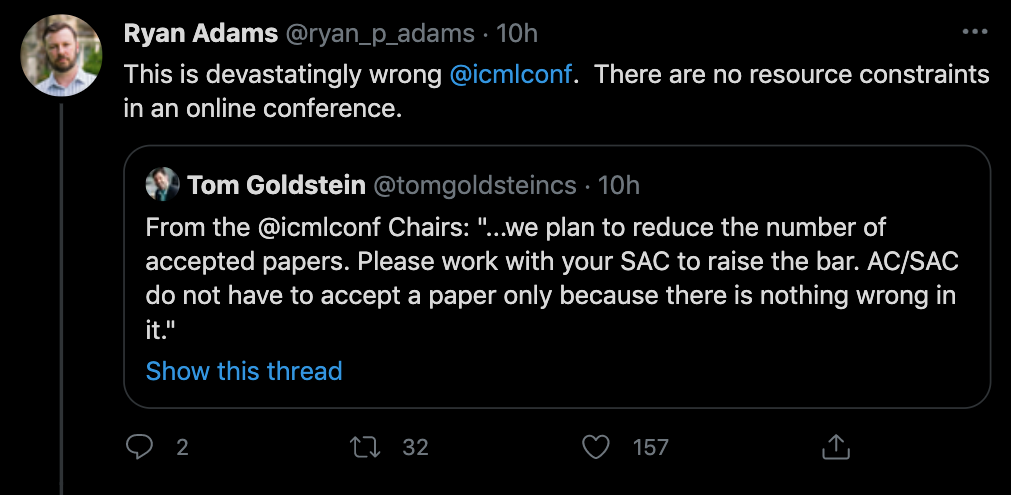Click quoted tweet's 10h timestamp
Screen dimensions: 1011x495
point(618,186)
